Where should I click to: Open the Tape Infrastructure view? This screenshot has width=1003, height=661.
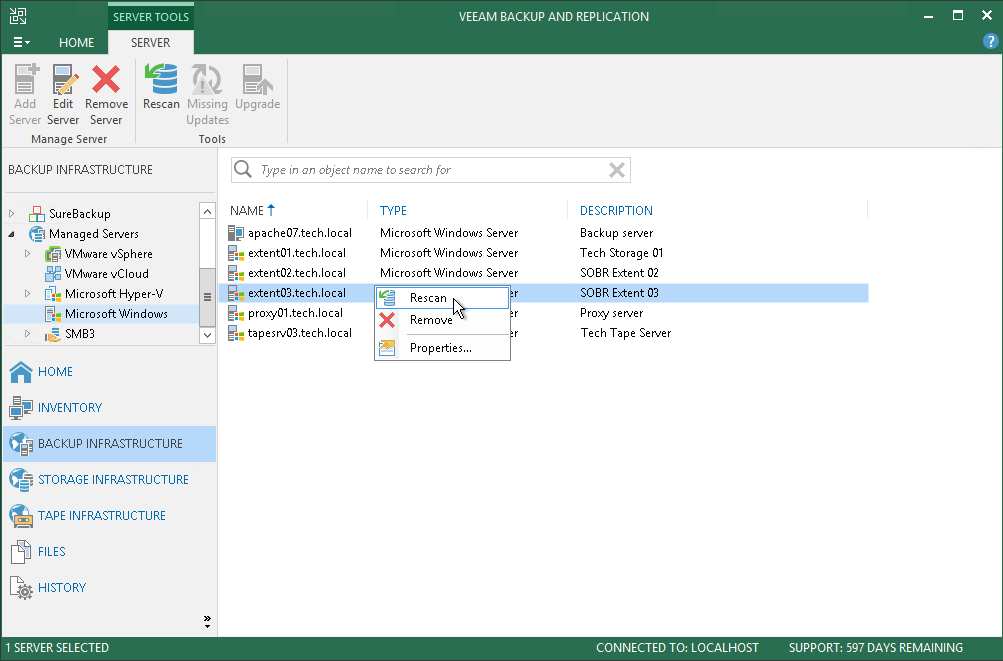click(x=101, y=516)
